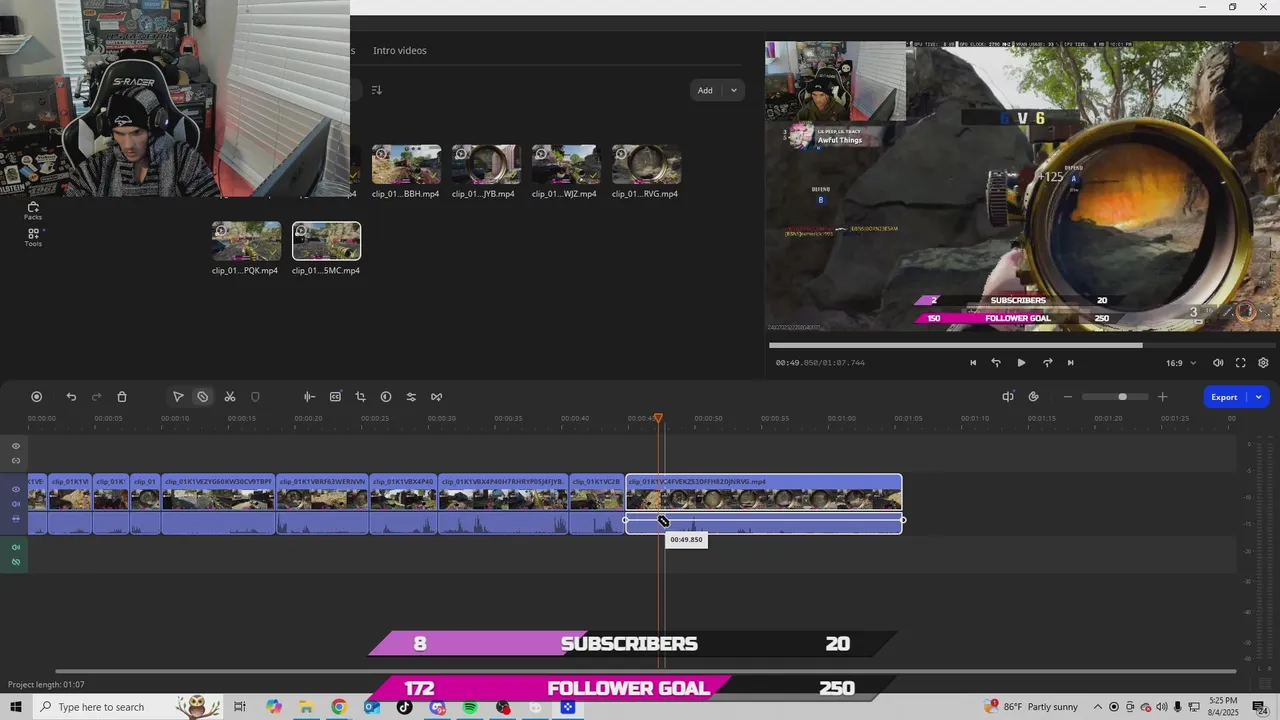Toggle main track bottom link icon
This screenshot has width=1280, height=720.
tap(16, 518)
